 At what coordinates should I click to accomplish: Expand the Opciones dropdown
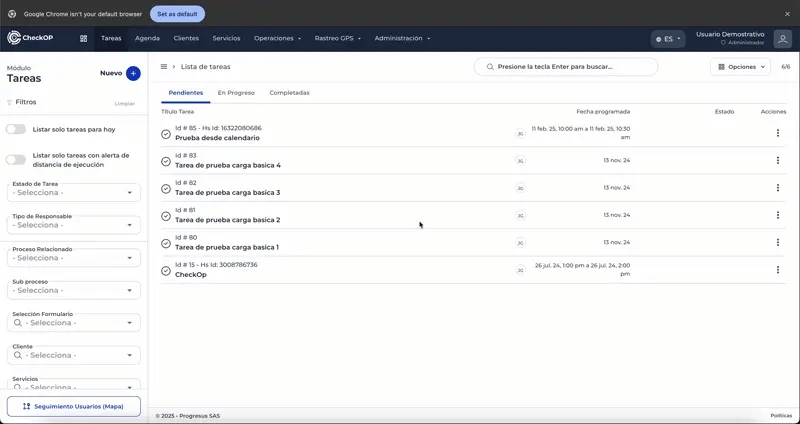pyautogui.click(x=740, y=67)
